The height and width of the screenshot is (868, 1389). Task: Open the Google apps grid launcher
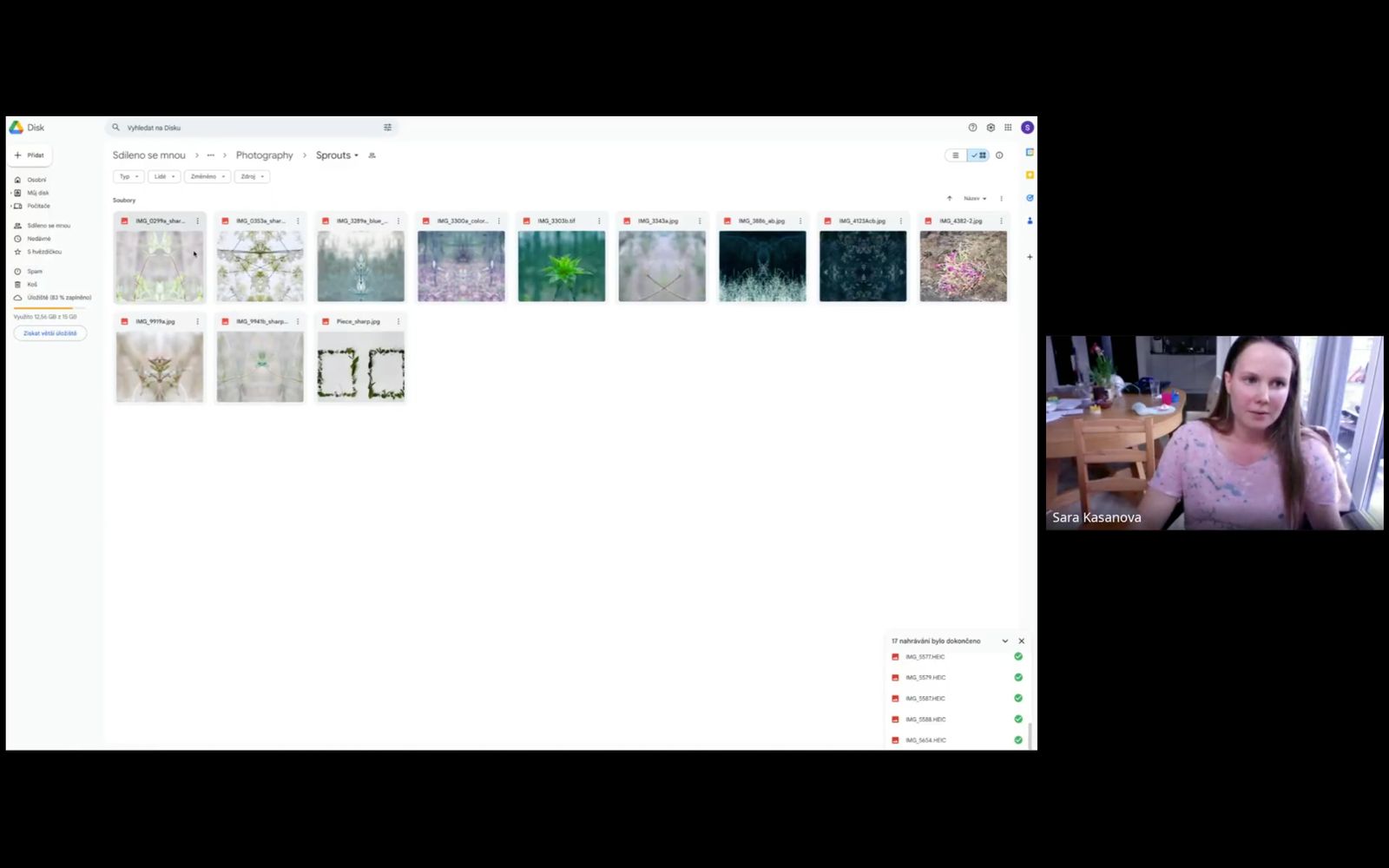click(x=1008, y=128)
